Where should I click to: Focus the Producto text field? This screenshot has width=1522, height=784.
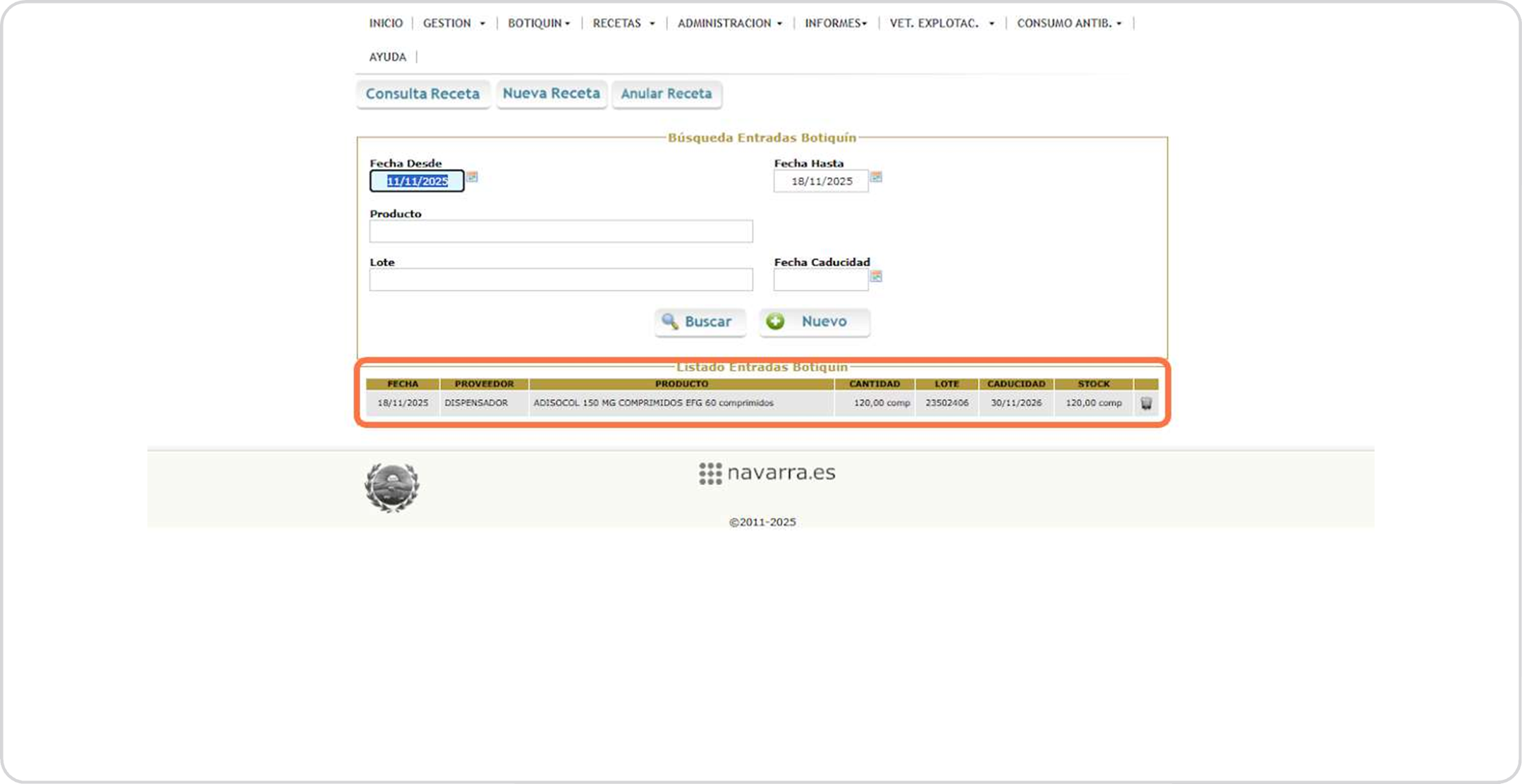[561, 231]
